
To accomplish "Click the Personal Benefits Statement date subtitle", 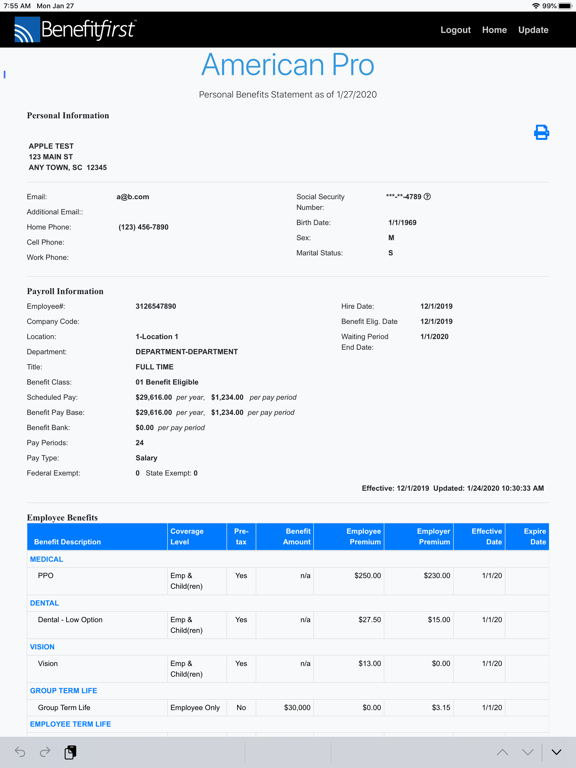I will tap(288, 95).
